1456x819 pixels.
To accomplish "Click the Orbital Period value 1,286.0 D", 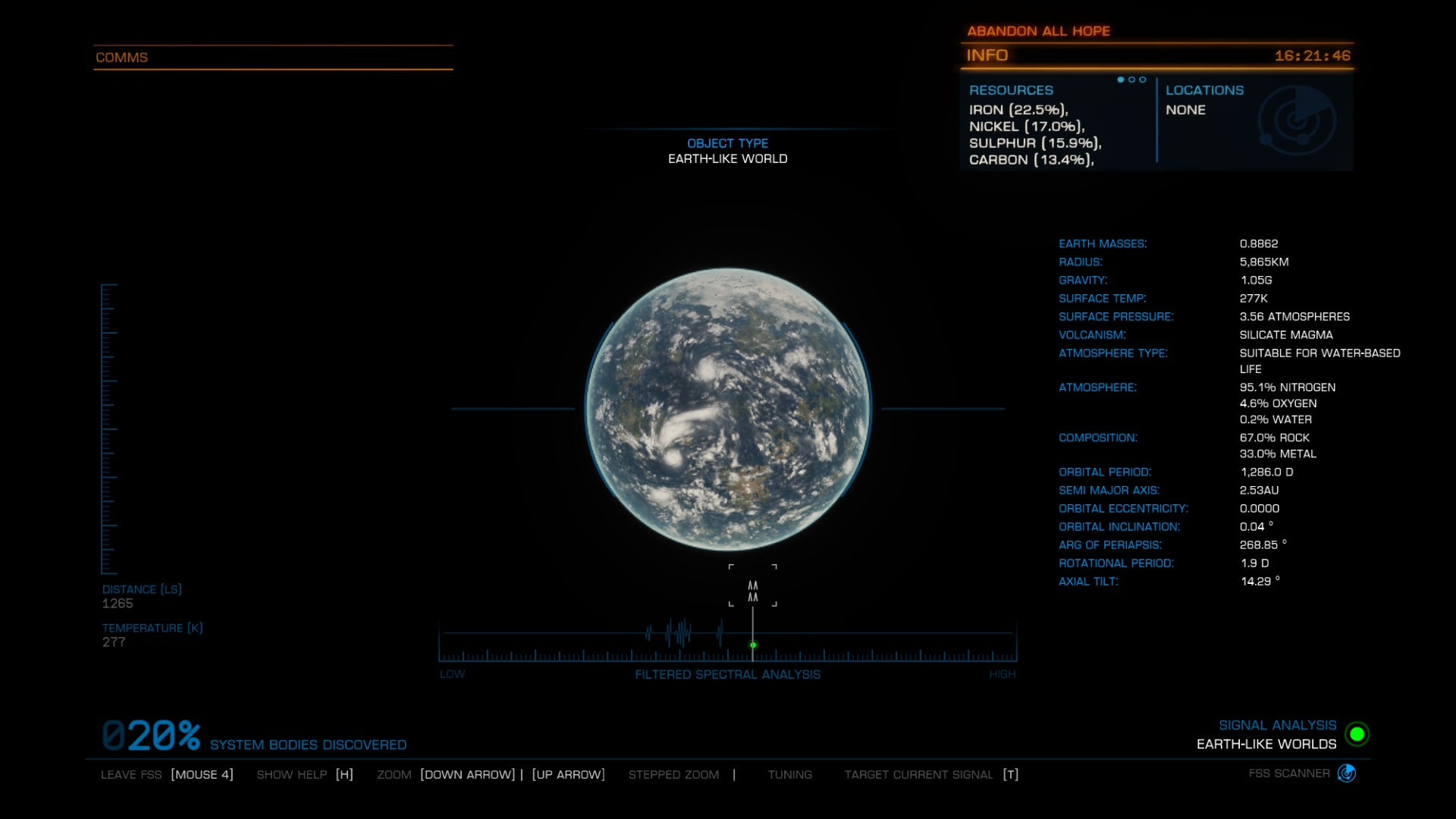I will [x=1266, y=472].
